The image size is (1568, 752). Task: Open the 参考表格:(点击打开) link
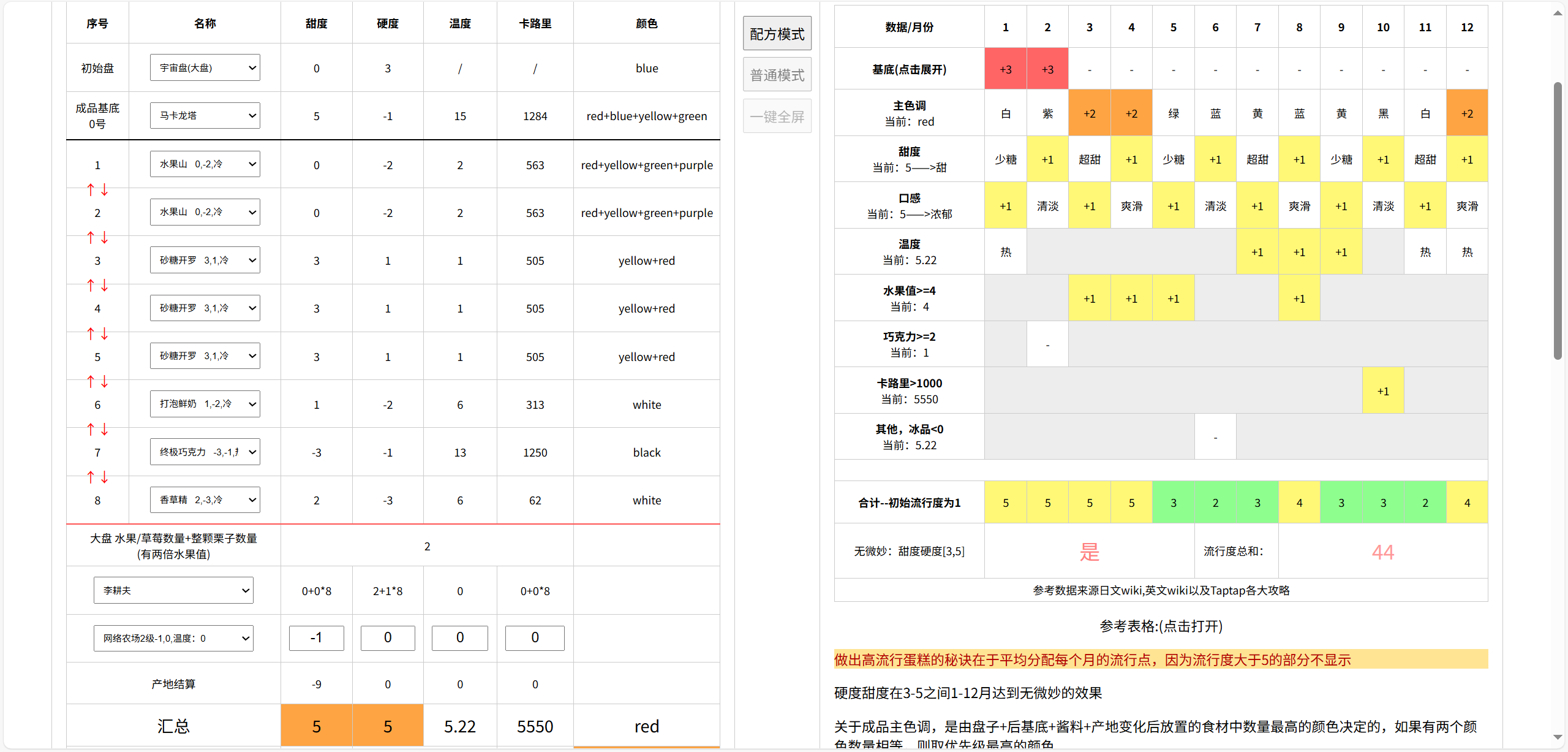coord(1161,626)
